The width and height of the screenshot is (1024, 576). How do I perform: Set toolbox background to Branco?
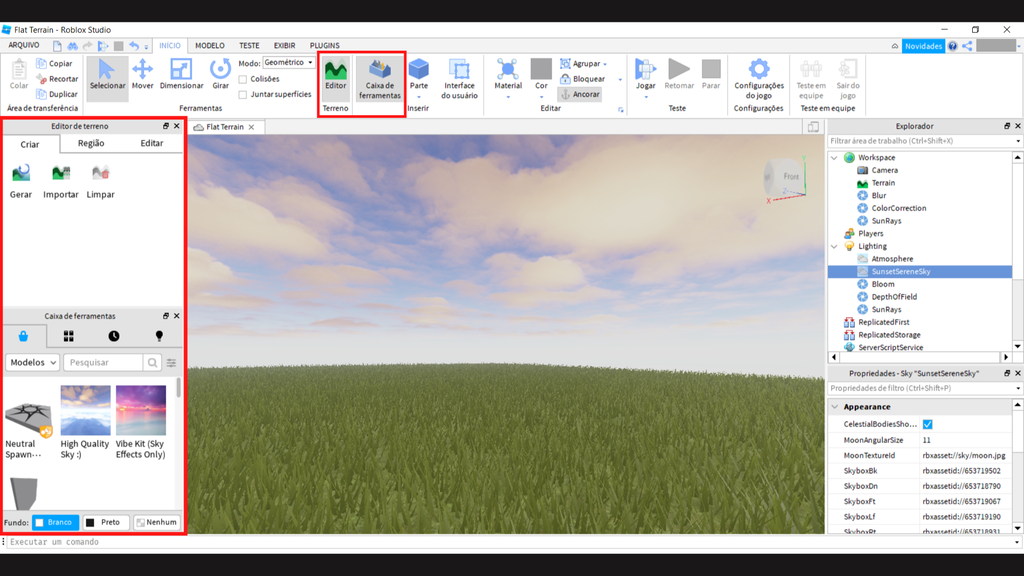56,522
